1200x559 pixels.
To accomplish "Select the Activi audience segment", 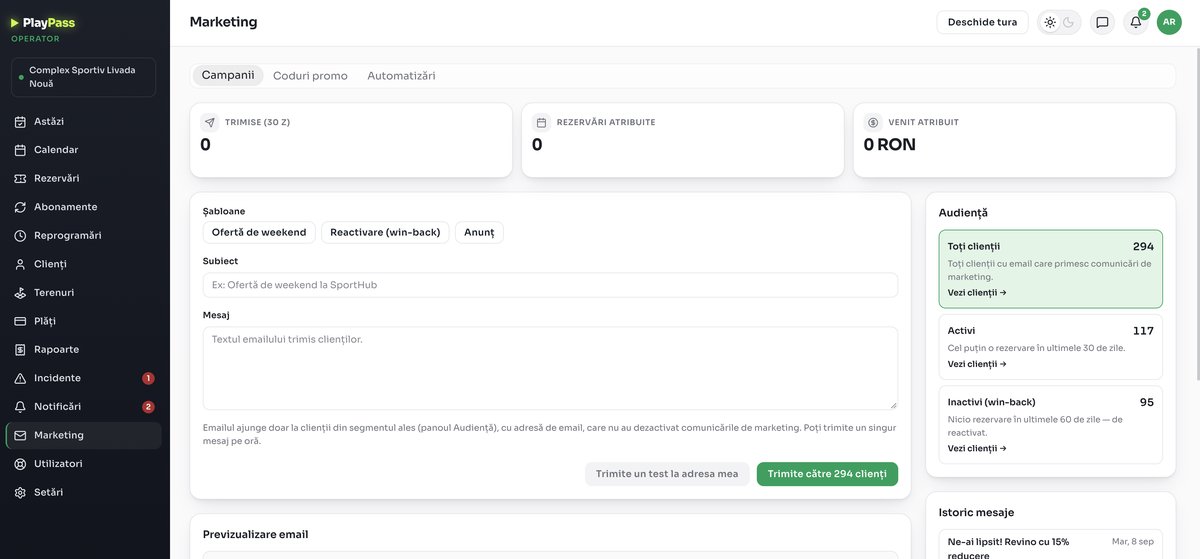I will click(x=1051, y=347).
